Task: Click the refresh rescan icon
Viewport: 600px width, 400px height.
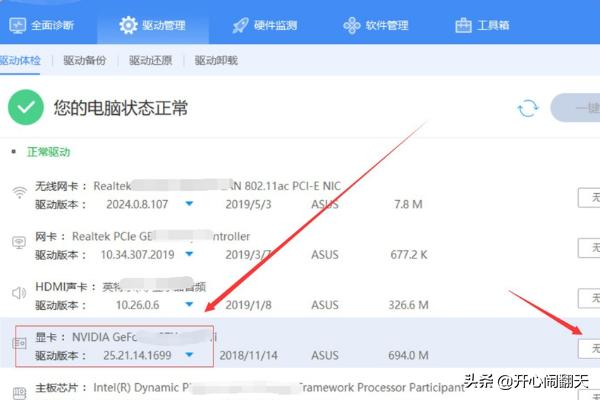Action: pyautogui.click(x=528, y=108)
